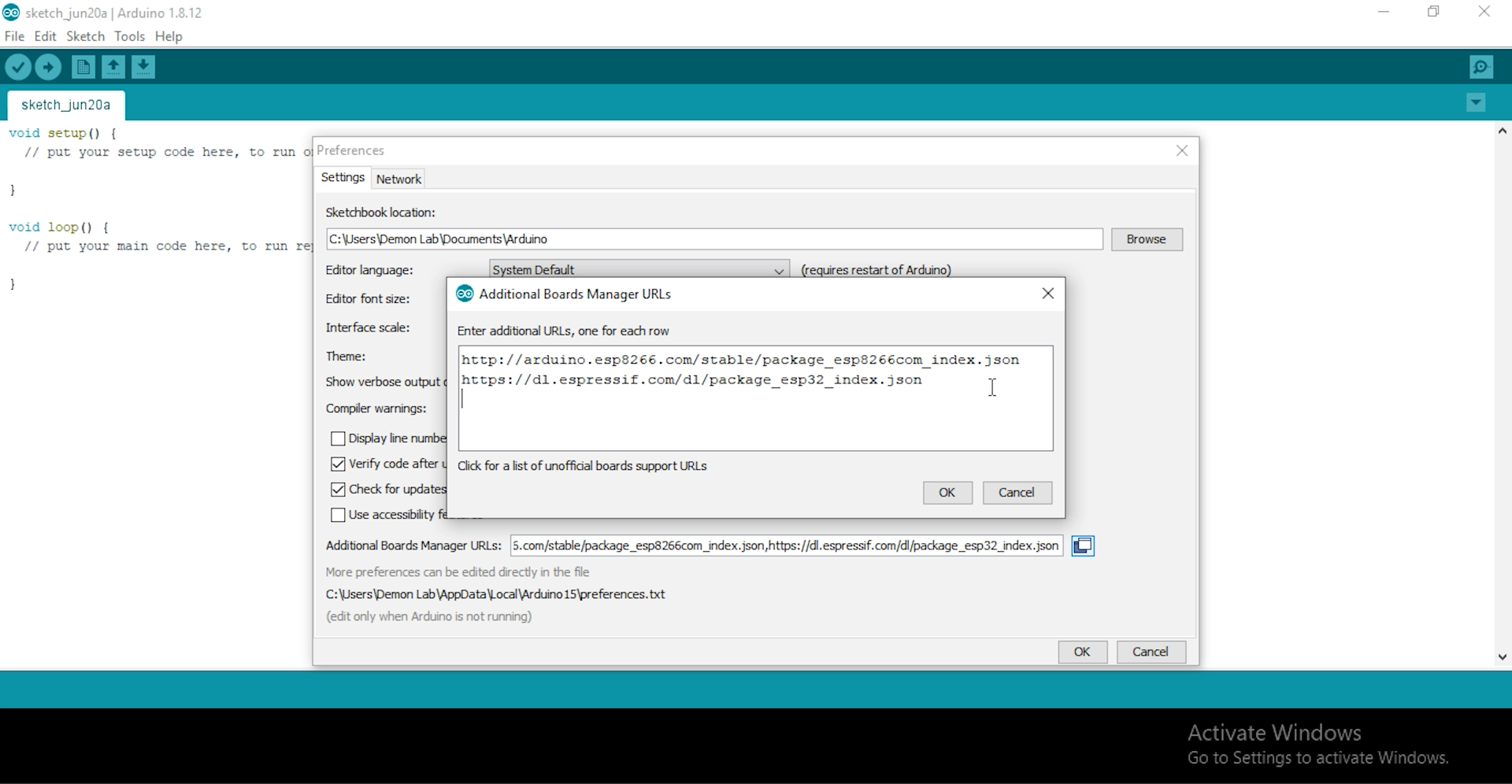
Task: Enable Use accessibility features
Action: click(339, 515)
